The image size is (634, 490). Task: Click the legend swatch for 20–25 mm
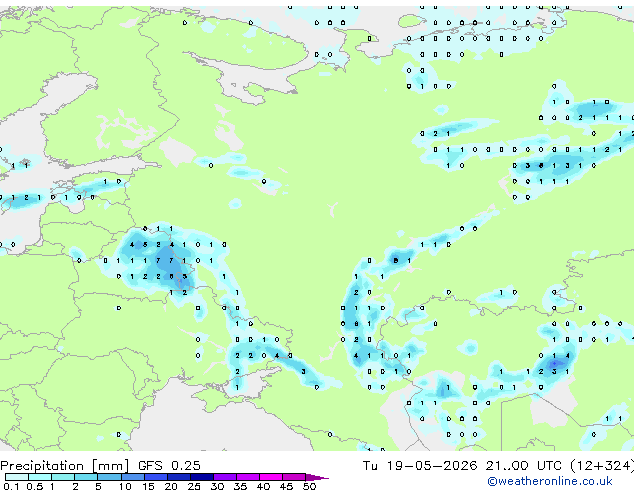click(x=179, y=477)
